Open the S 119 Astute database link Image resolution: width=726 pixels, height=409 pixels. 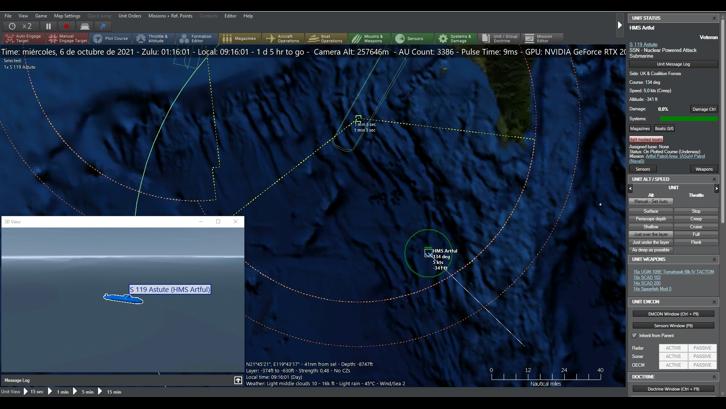pyautogui.click(x=643, y=44)
